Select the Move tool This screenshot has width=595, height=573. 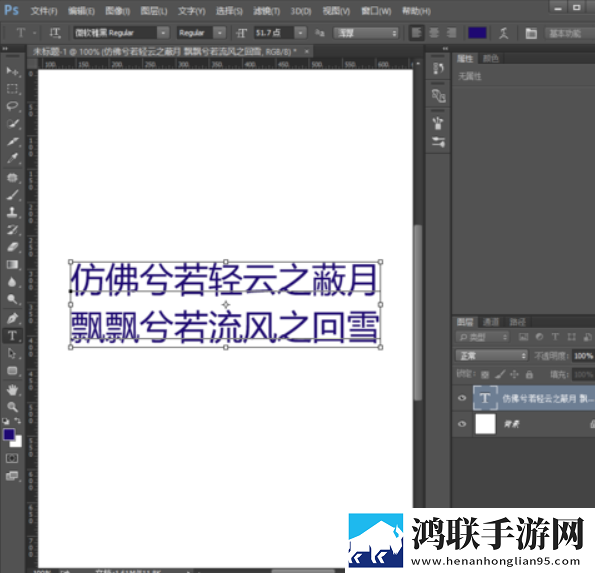pyautogui.click(x=12, y=71)
